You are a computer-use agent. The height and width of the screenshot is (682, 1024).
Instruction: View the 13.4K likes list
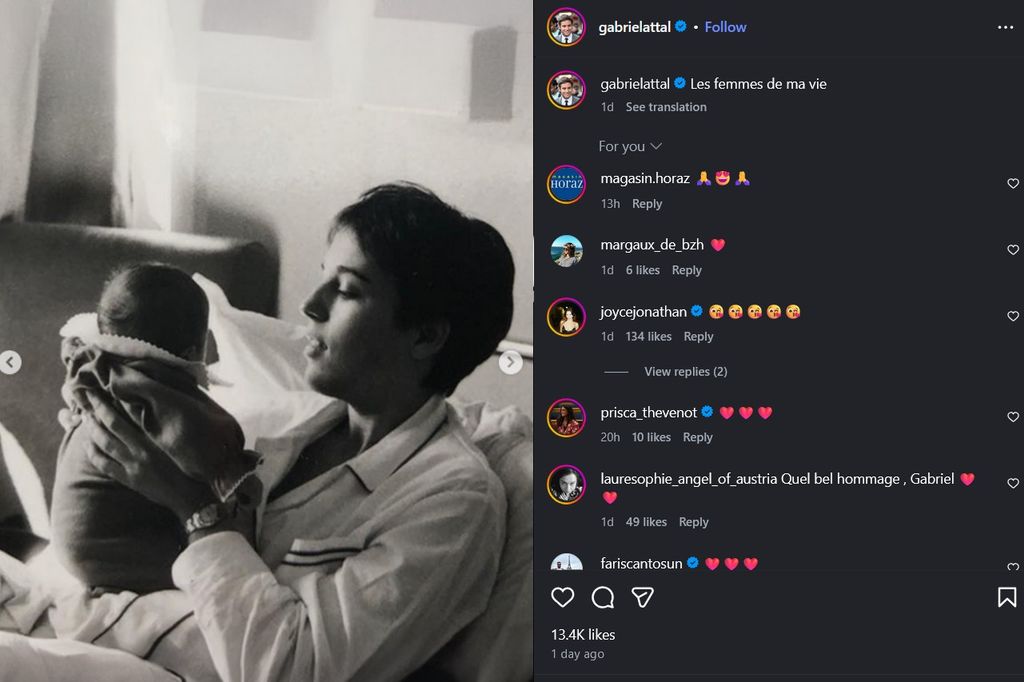[583, 634]
